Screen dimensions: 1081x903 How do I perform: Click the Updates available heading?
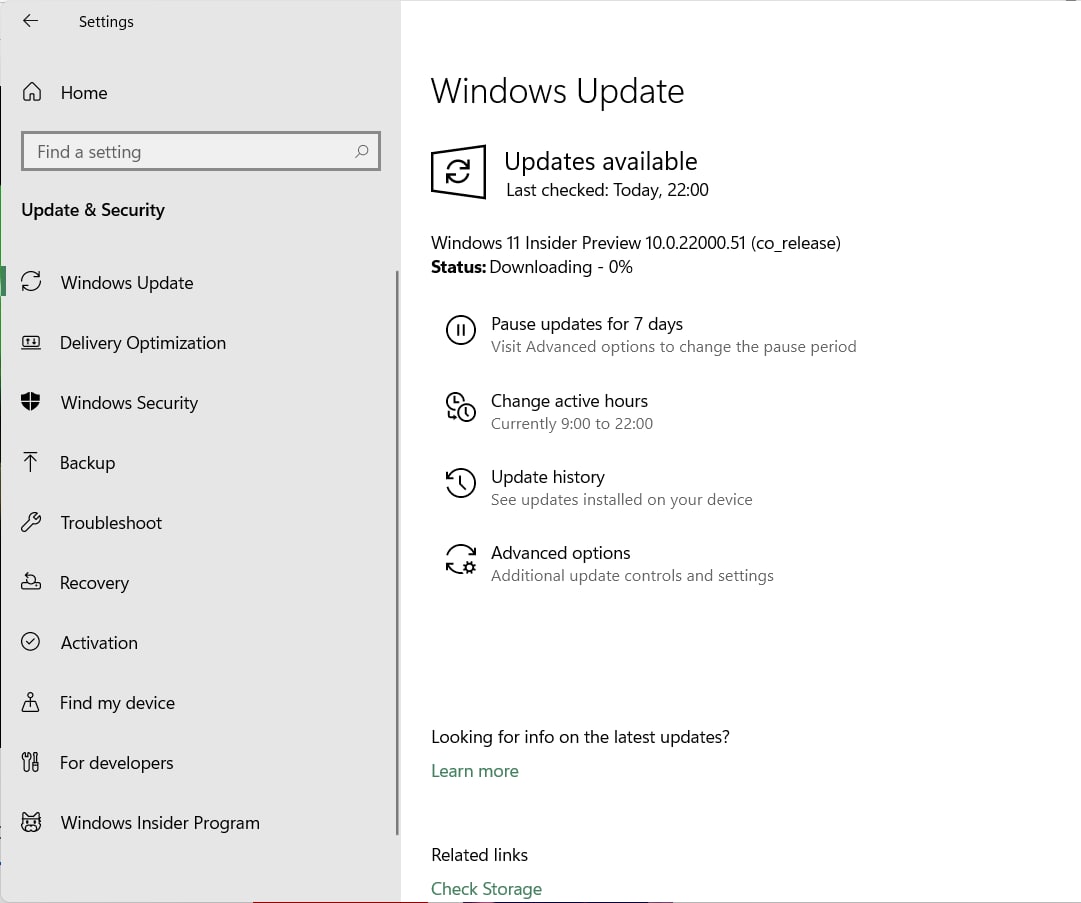click(600, 161)
